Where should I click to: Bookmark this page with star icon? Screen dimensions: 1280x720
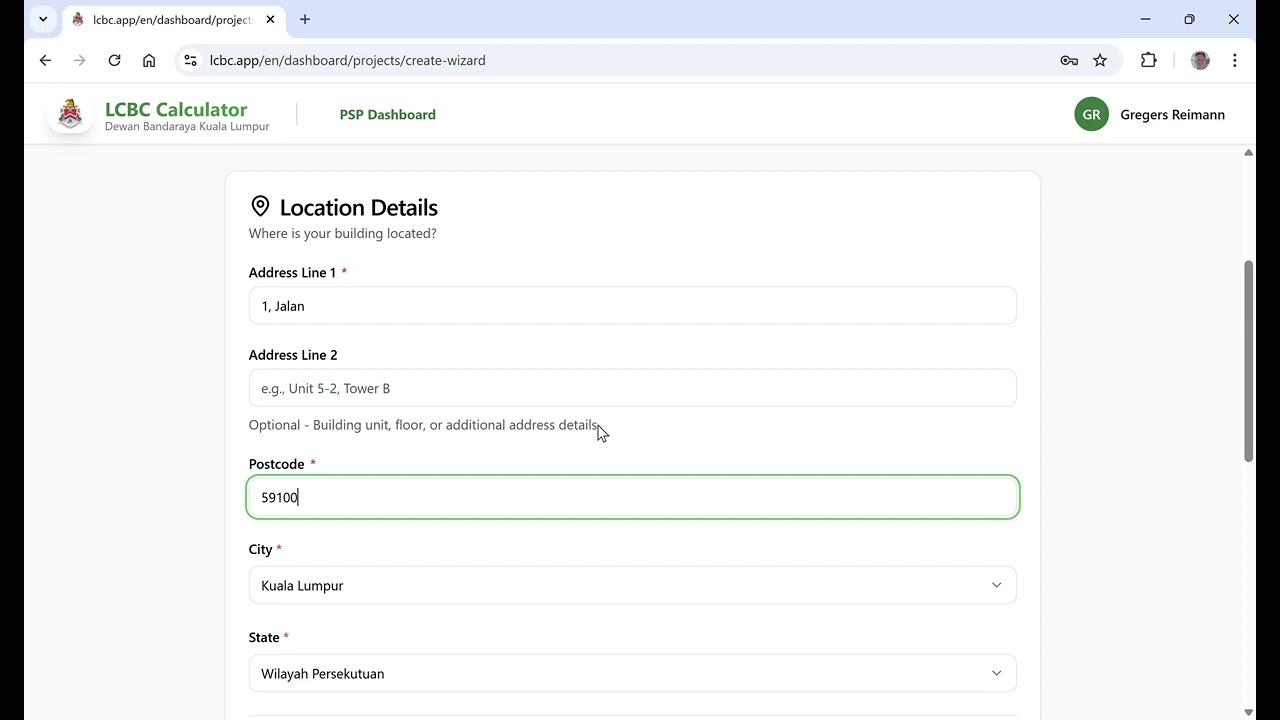[x=1100, y=61]
